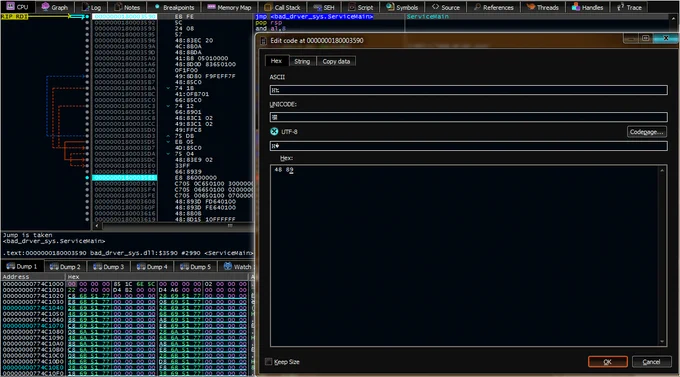Click into the Hex editing area

point(464,255)
